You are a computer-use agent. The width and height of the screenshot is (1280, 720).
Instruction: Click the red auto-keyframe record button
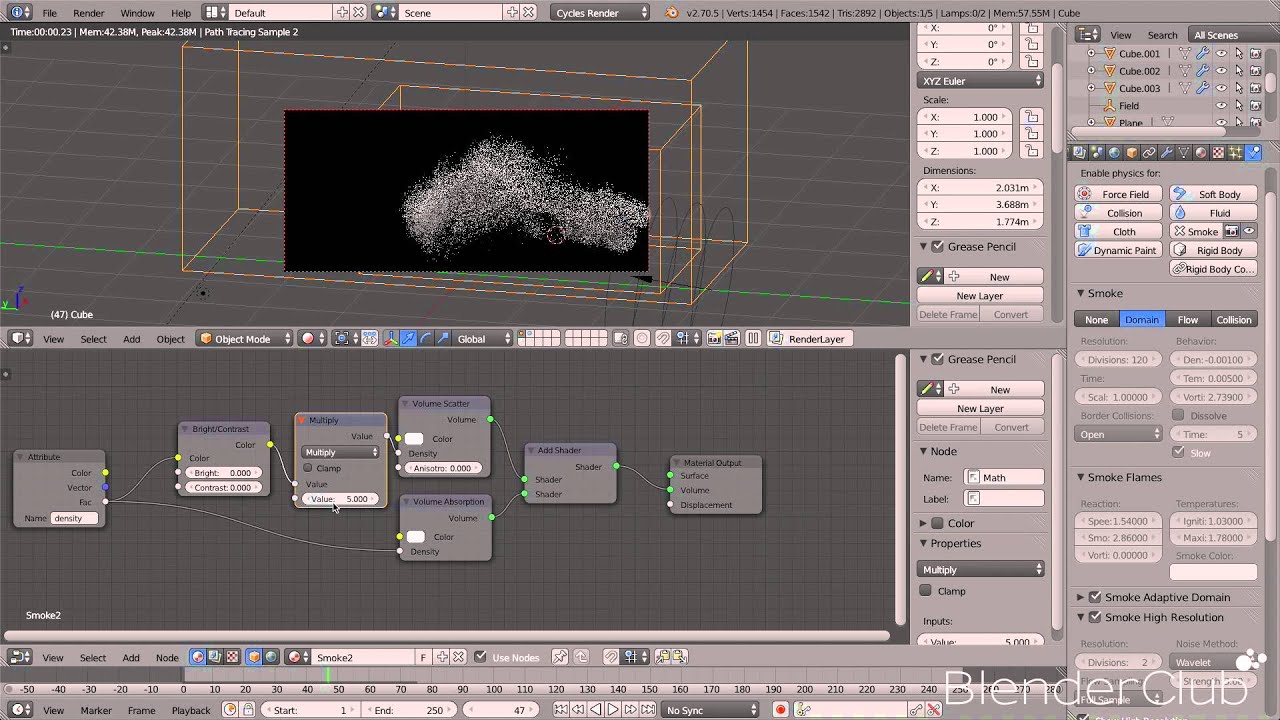[x=780, y=710]
